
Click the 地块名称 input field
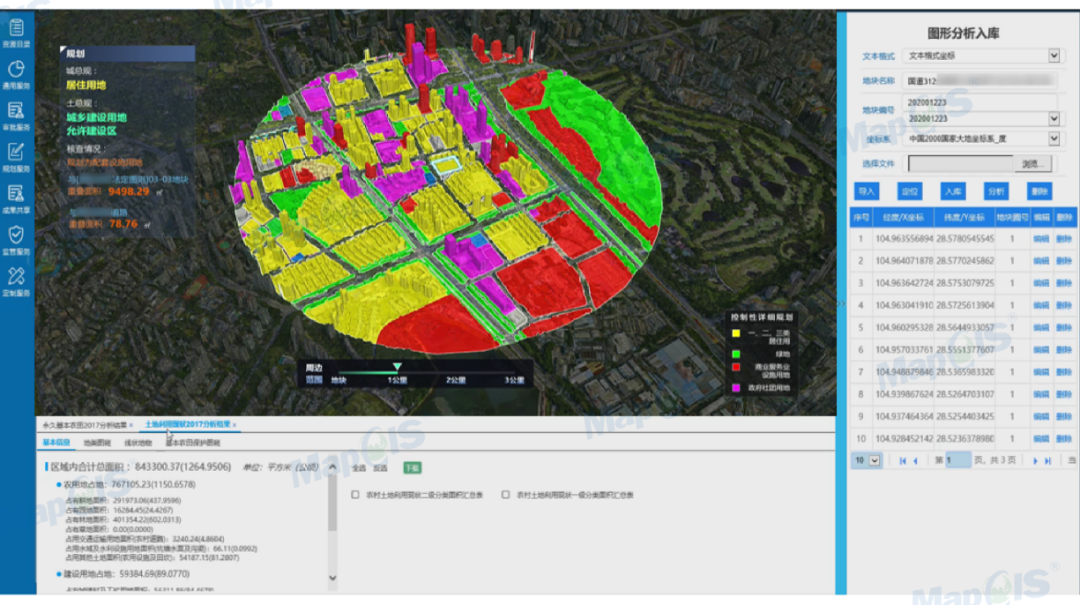click(x=980, y=81)
